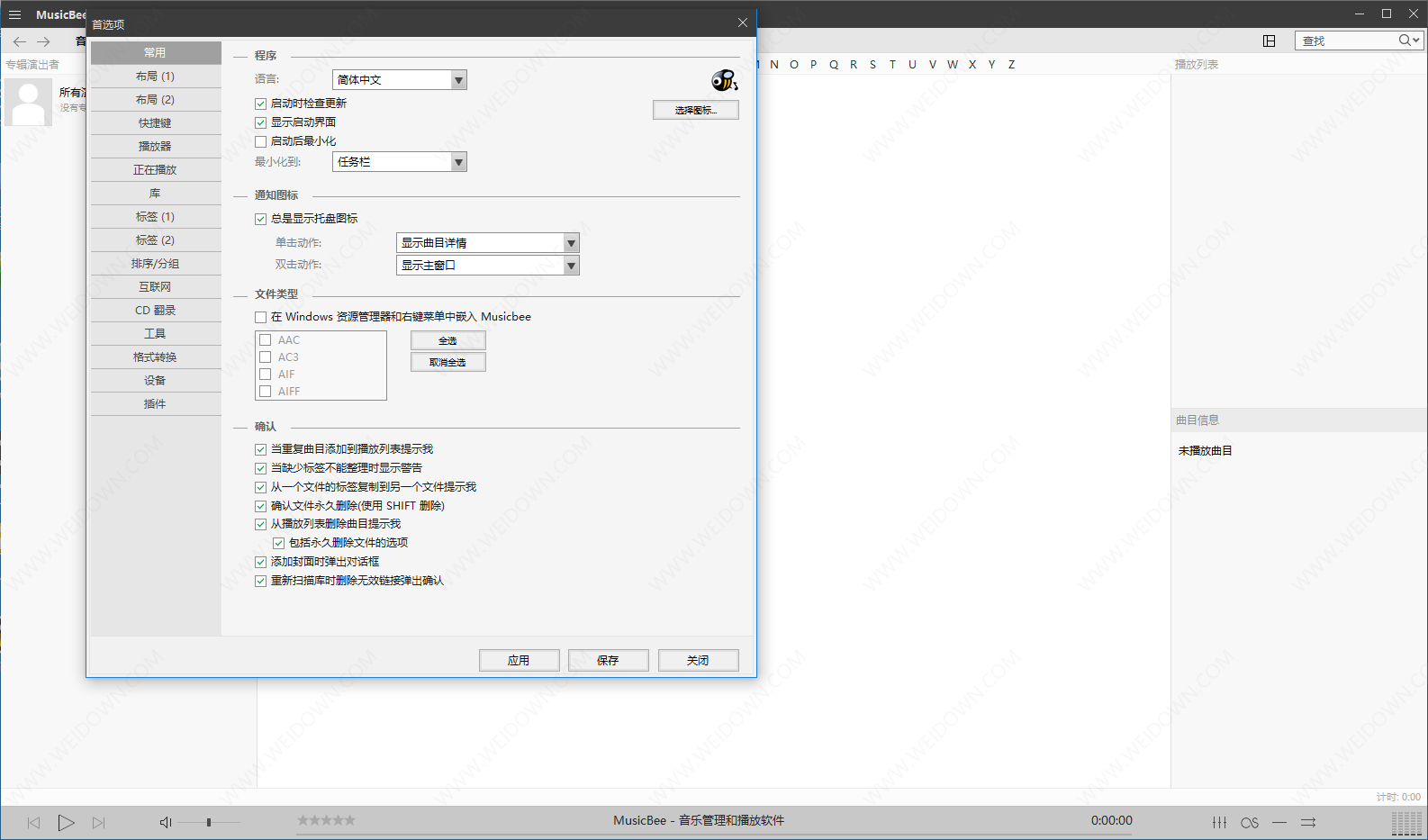The image size is (1428, 840).
Task: Open the double-click action dropdown
Action: [x=488, y=266]
